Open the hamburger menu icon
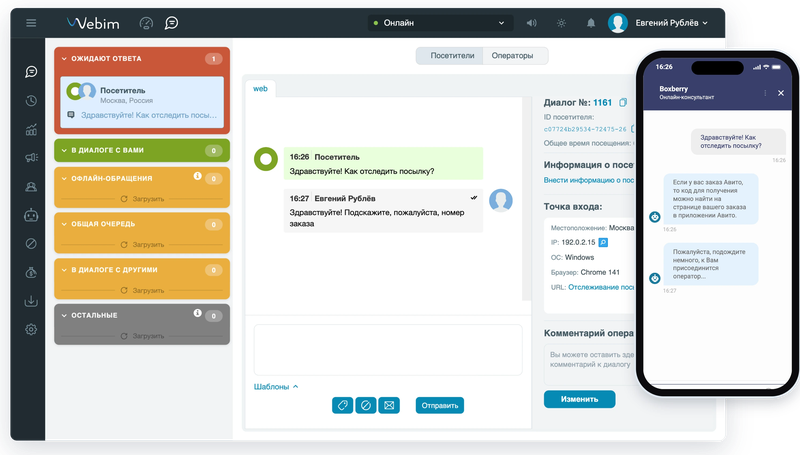 click(x=31, y=23)
